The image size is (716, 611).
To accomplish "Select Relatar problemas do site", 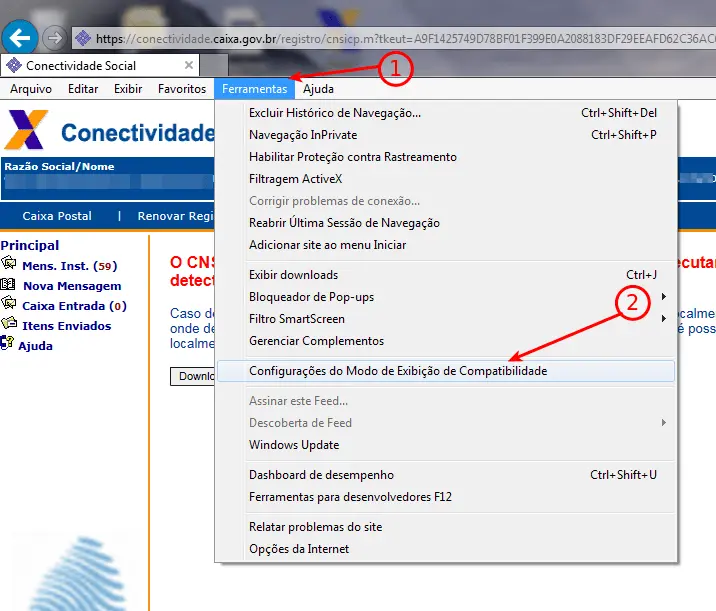I will 446,527.
